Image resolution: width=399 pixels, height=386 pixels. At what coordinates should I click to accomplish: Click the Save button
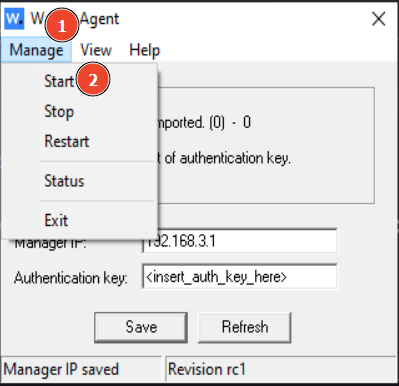(x=141, y=327)
